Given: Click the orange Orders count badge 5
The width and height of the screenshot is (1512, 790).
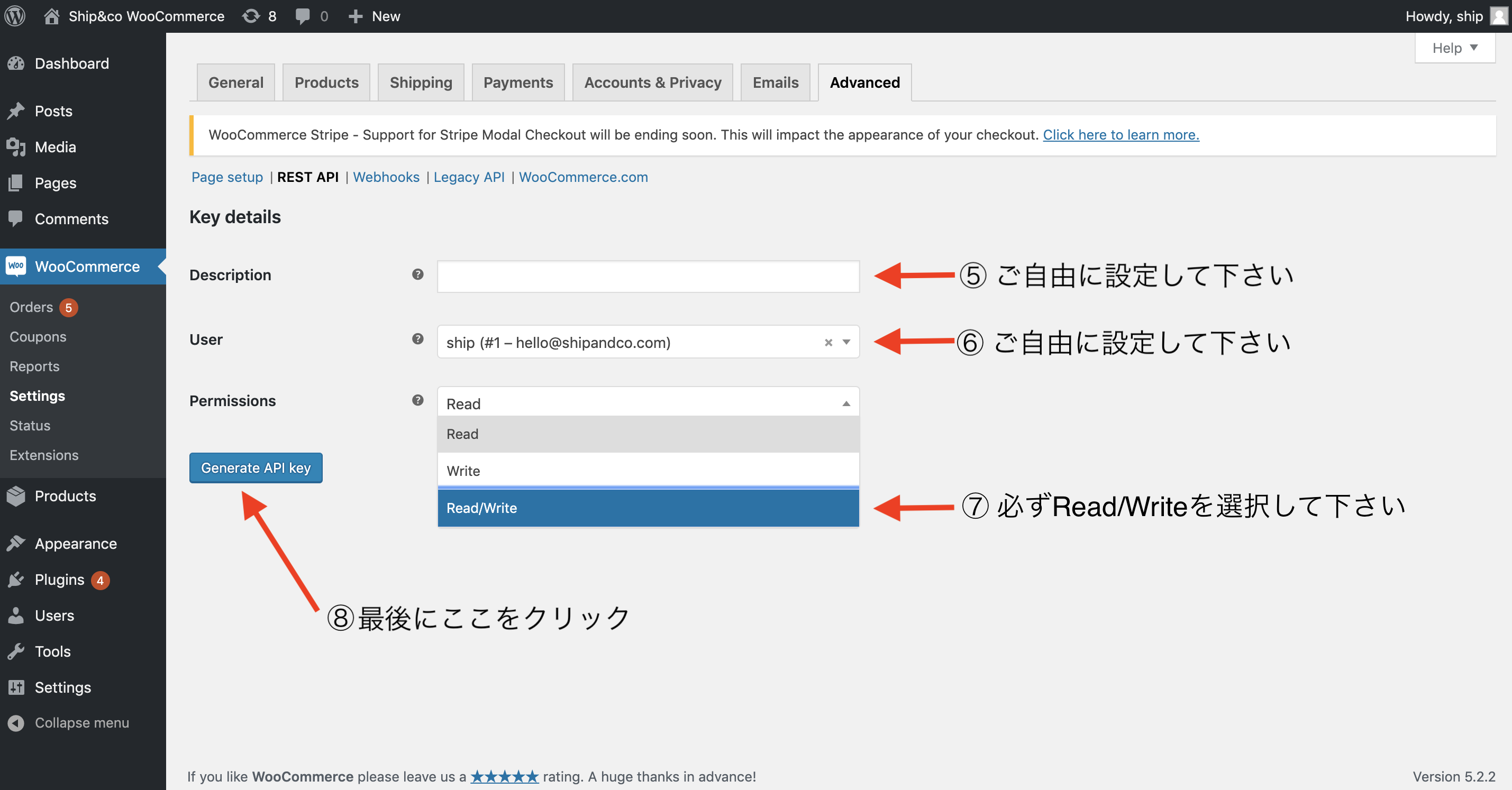Looking at the screenshot, I should pos(69,308).
